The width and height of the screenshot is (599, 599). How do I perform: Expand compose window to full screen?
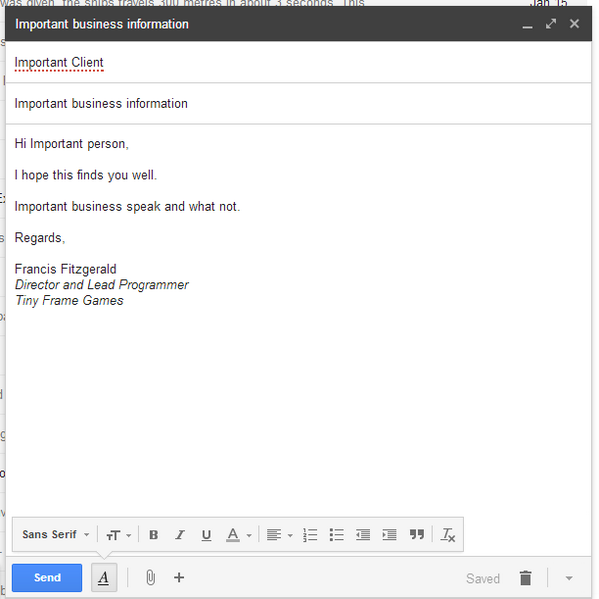(551, 24)
